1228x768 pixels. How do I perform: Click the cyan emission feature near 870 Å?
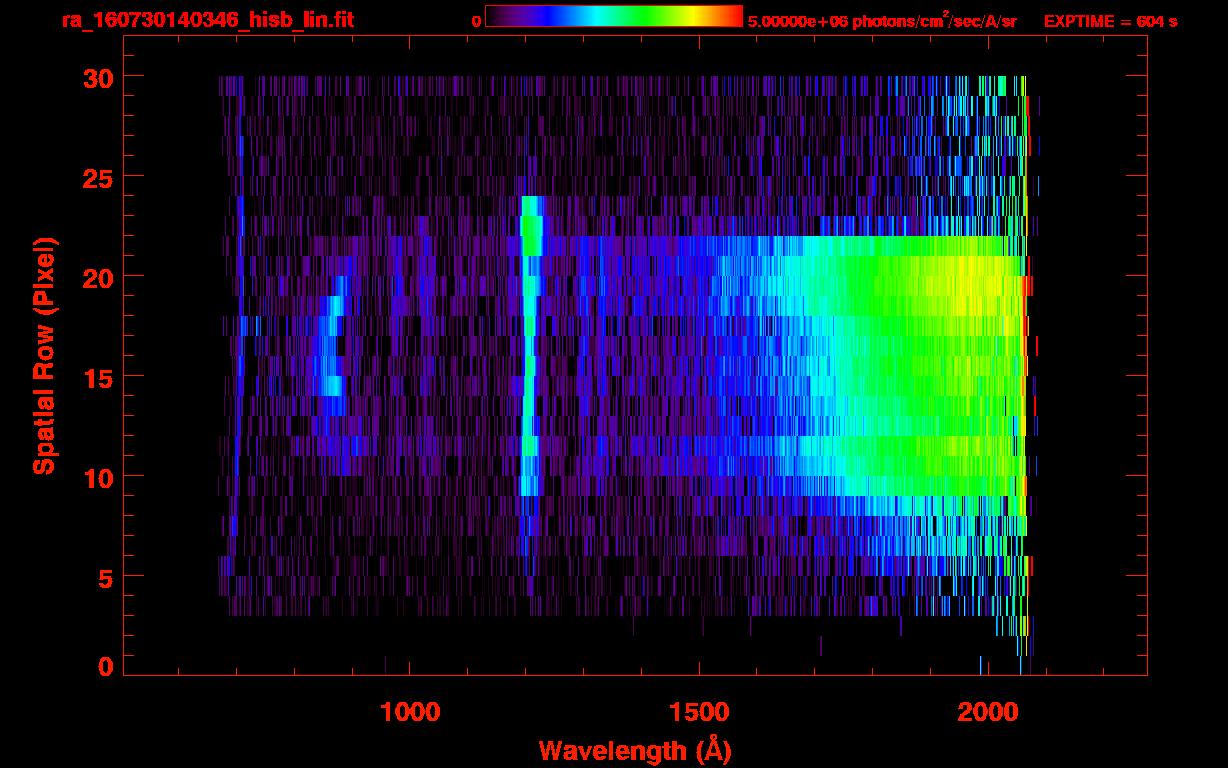pyautogui.click(x=332, y=385)
